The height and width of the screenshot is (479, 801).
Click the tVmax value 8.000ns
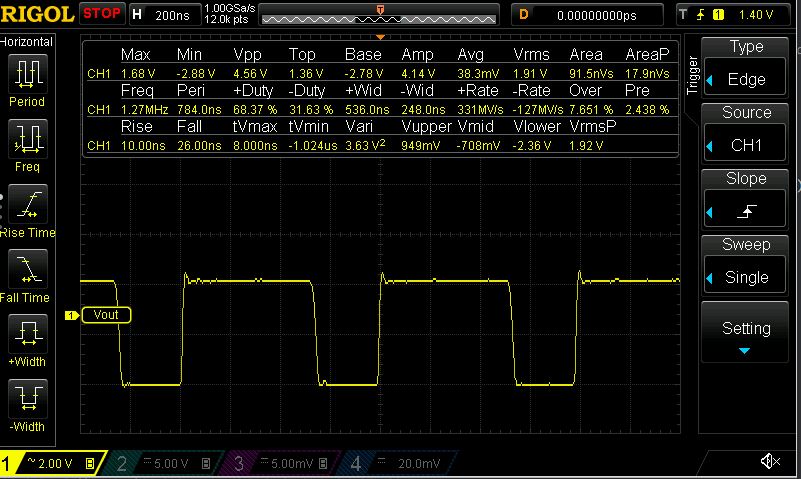coord(255,146)
